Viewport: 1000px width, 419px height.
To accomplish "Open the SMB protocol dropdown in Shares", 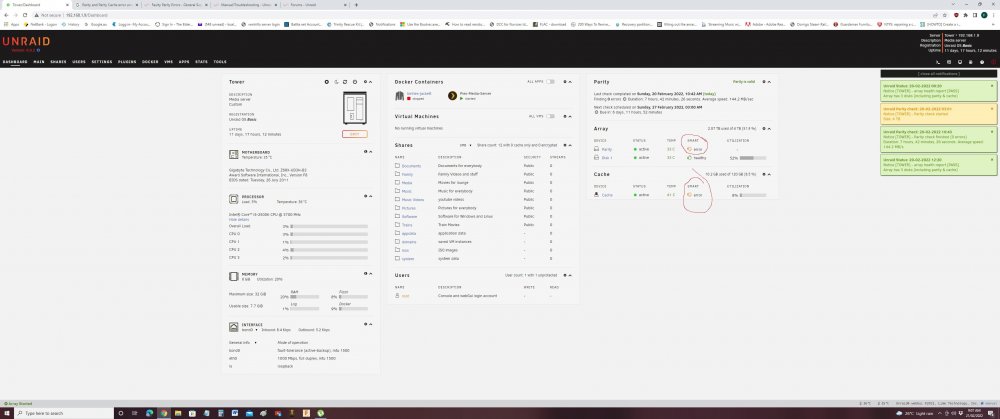I will 465,145.
